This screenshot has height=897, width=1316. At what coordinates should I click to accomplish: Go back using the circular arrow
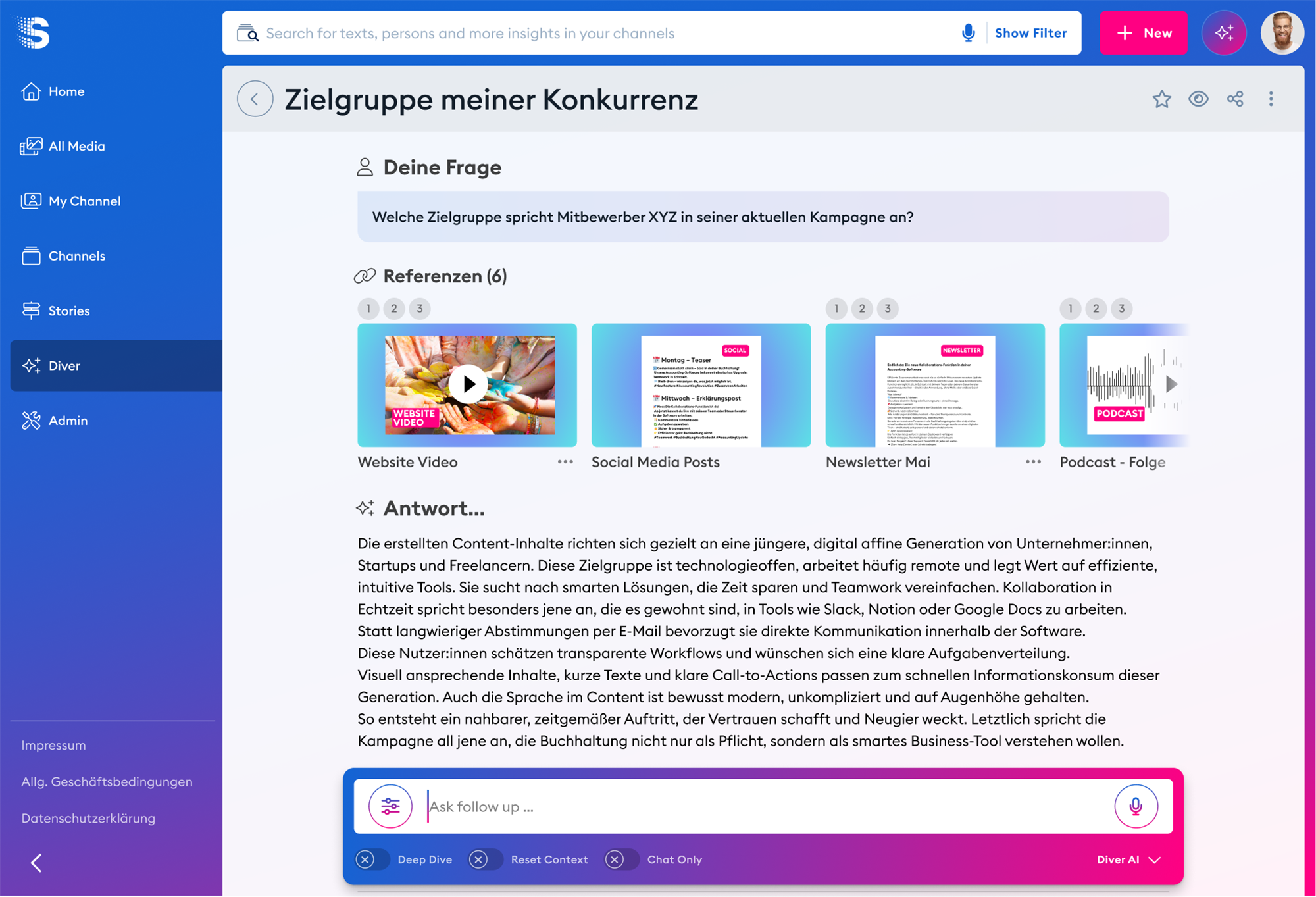click(255, 99)
